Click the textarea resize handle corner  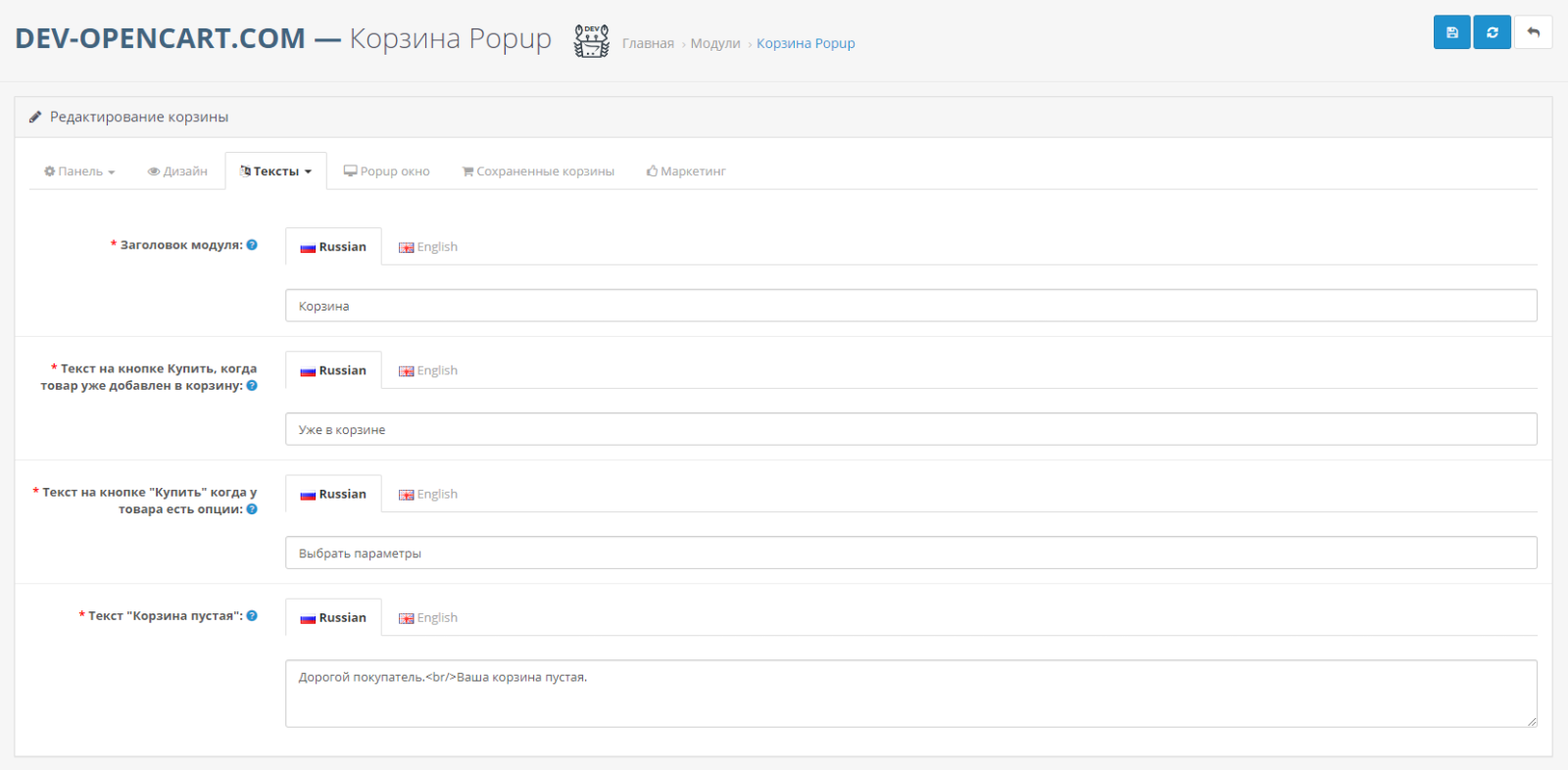1531,722
